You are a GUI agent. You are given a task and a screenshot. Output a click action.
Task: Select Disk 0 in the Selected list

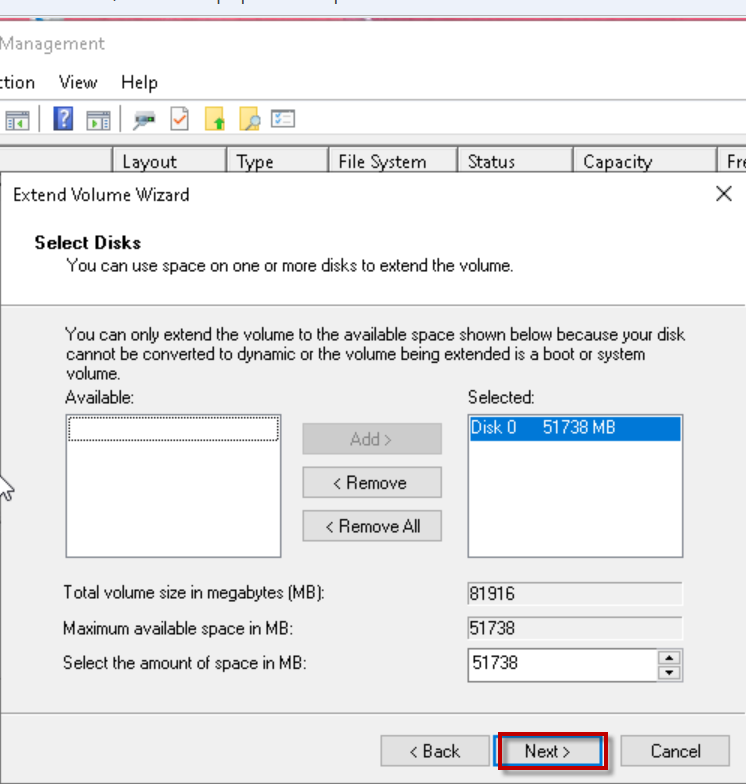[574, 429]
